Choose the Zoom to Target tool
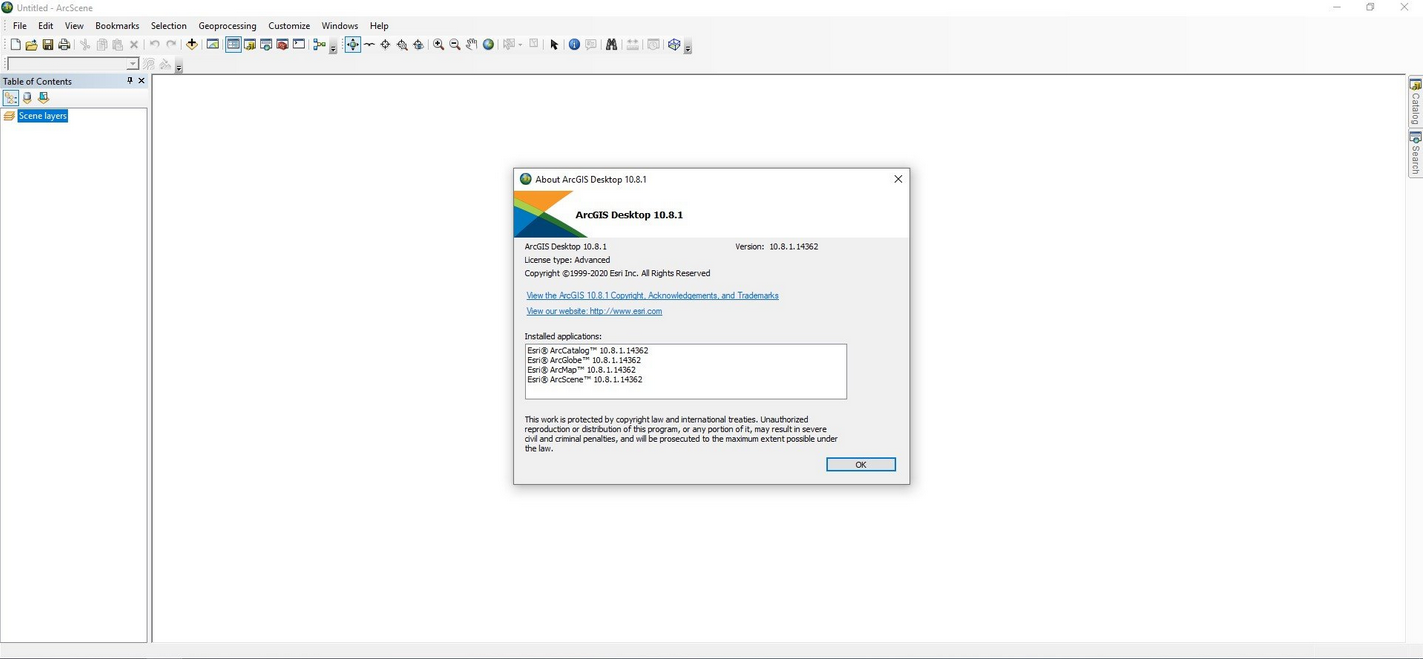The image size is (1423, 659). (402, 45)
